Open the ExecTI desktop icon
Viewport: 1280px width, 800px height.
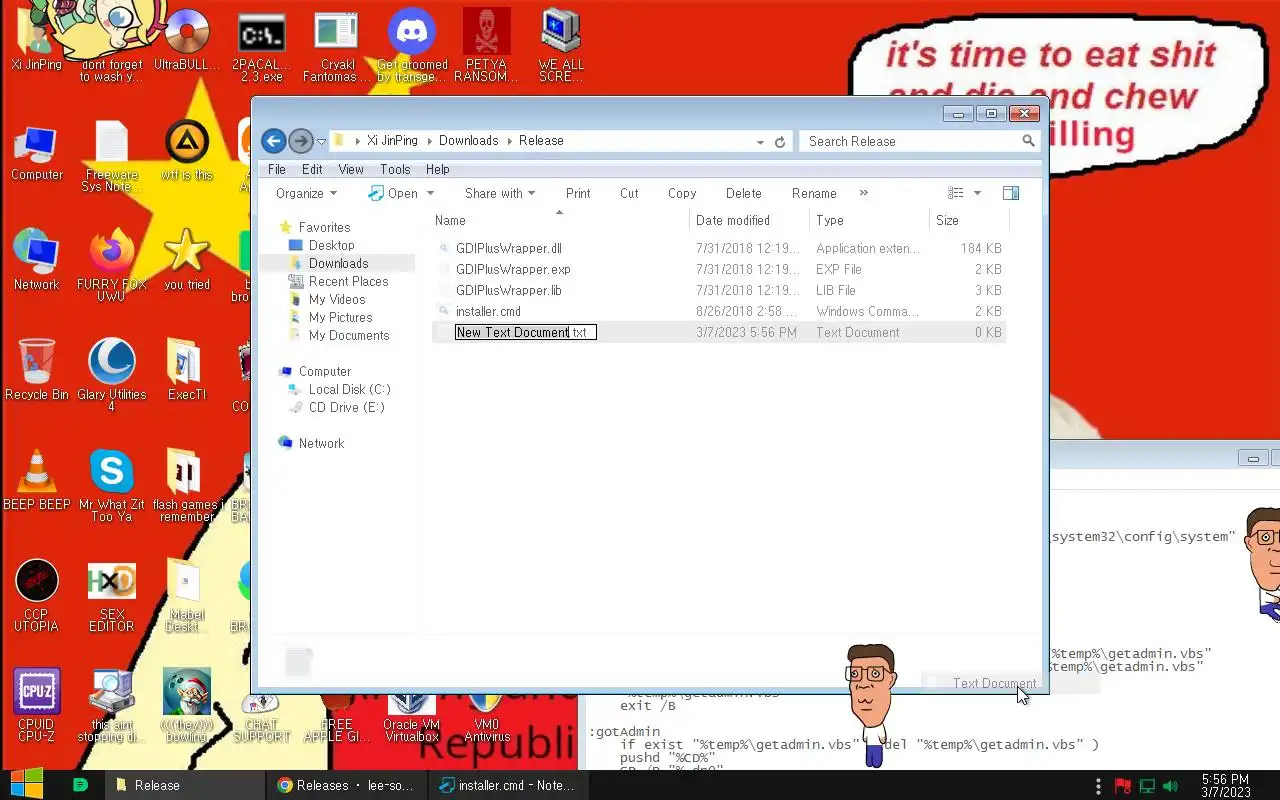(187, 370)
